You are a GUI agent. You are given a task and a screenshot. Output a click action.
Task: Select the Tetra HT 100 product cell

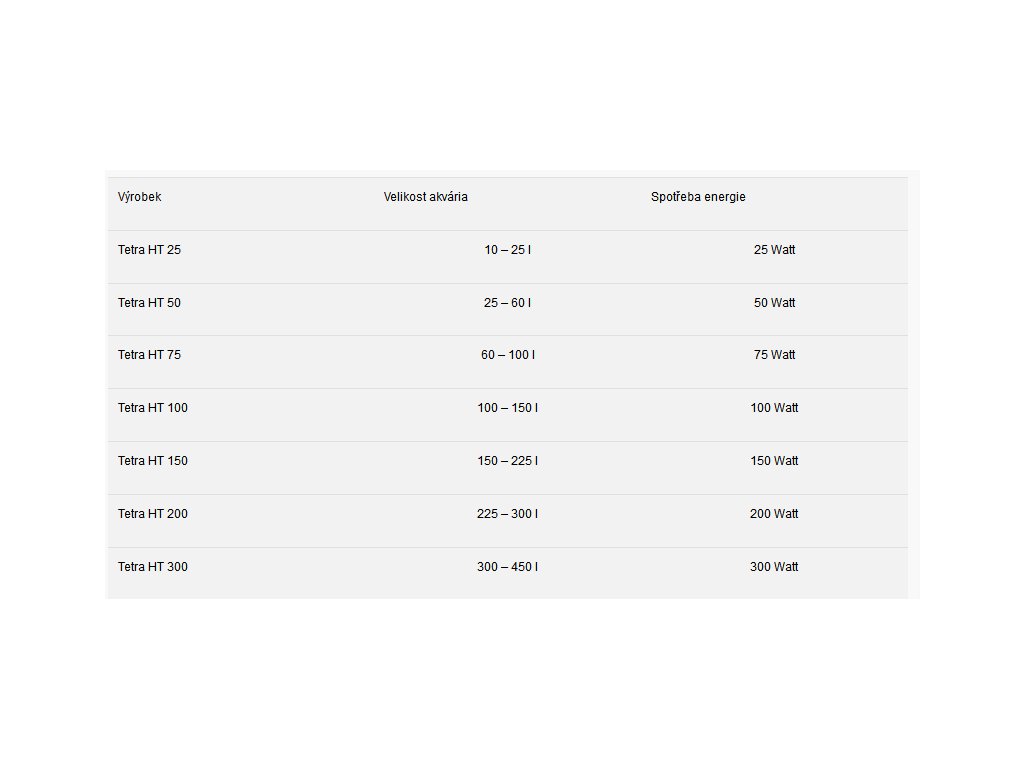pyautogui.click(x=152, y=408)
